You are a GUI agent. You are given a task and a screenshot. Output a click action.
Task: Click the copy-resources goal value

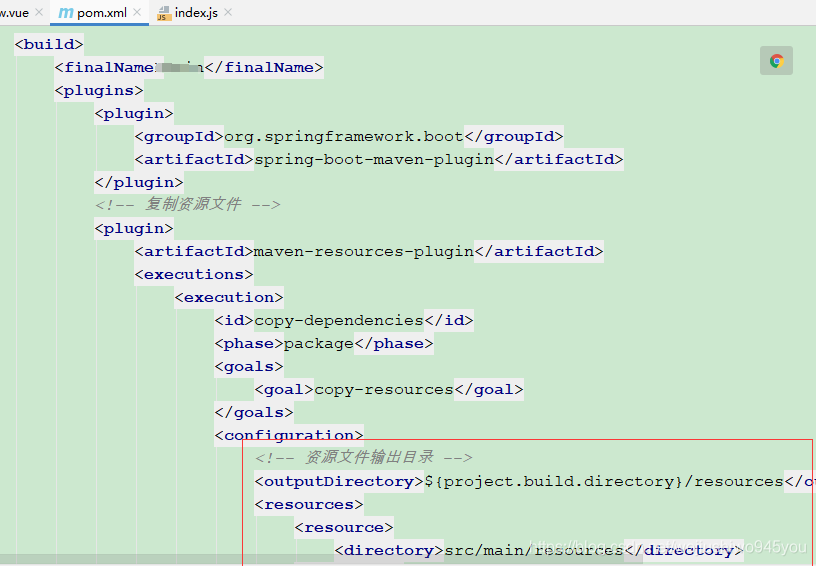[x=384, y=389]
